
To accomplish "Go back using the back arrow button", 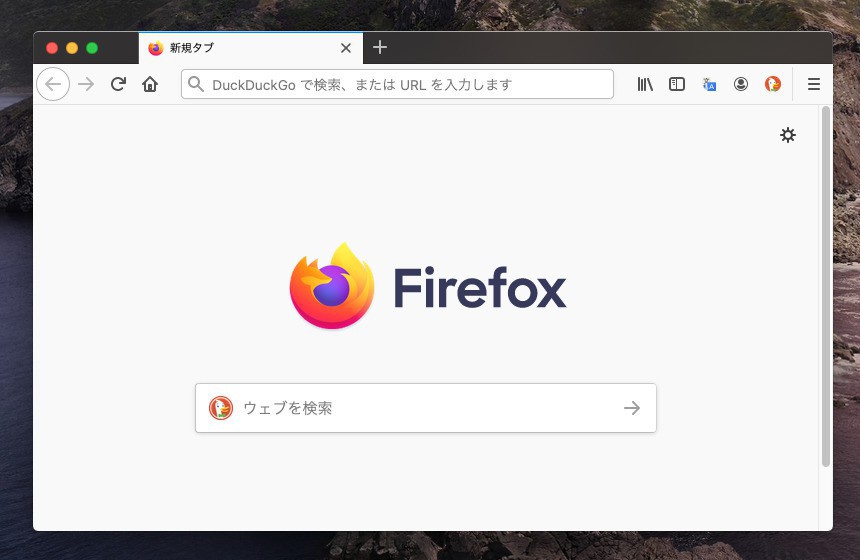I will point(53,84).
